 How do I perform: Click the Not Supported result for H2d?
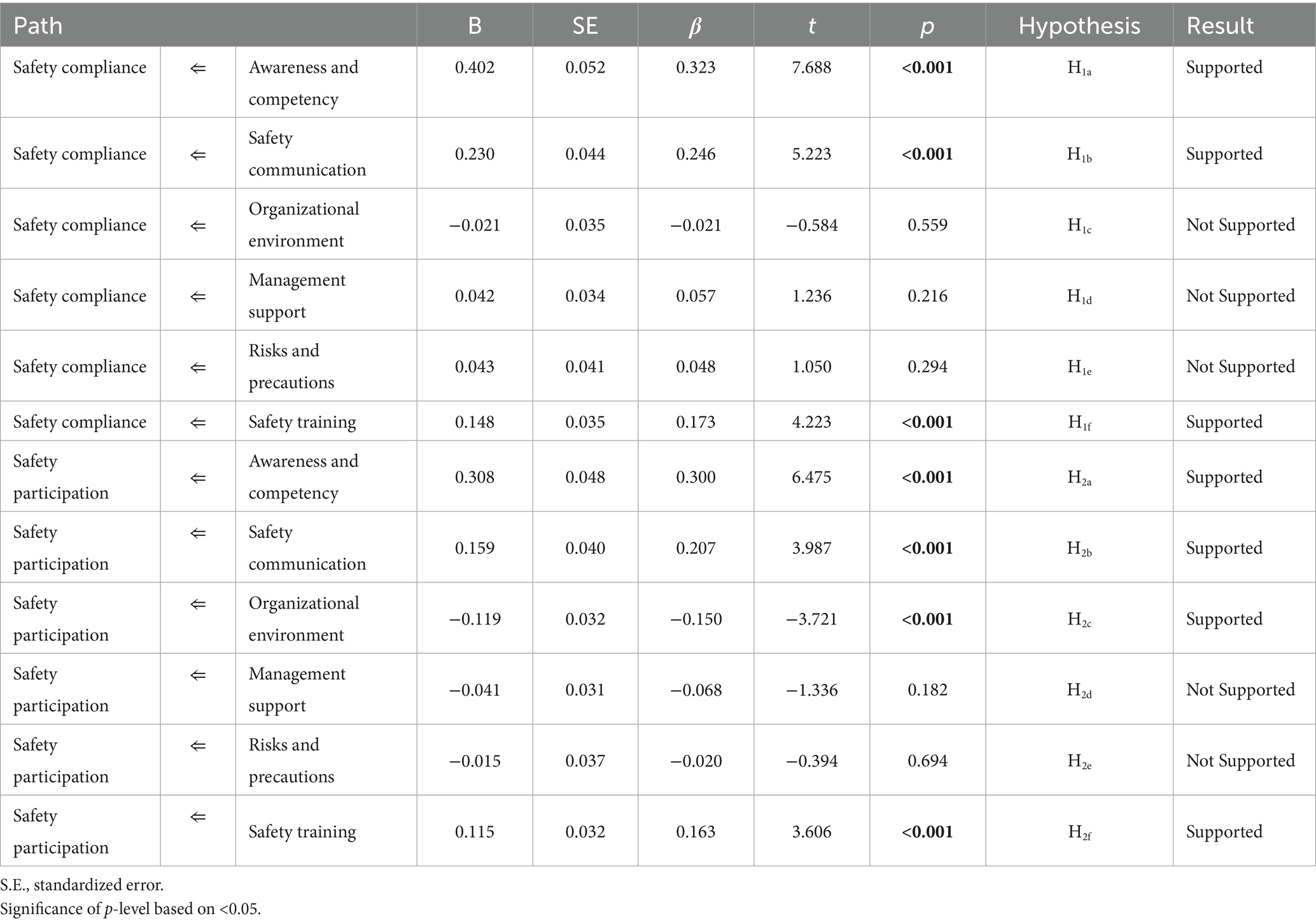[x=1240, y=690]
